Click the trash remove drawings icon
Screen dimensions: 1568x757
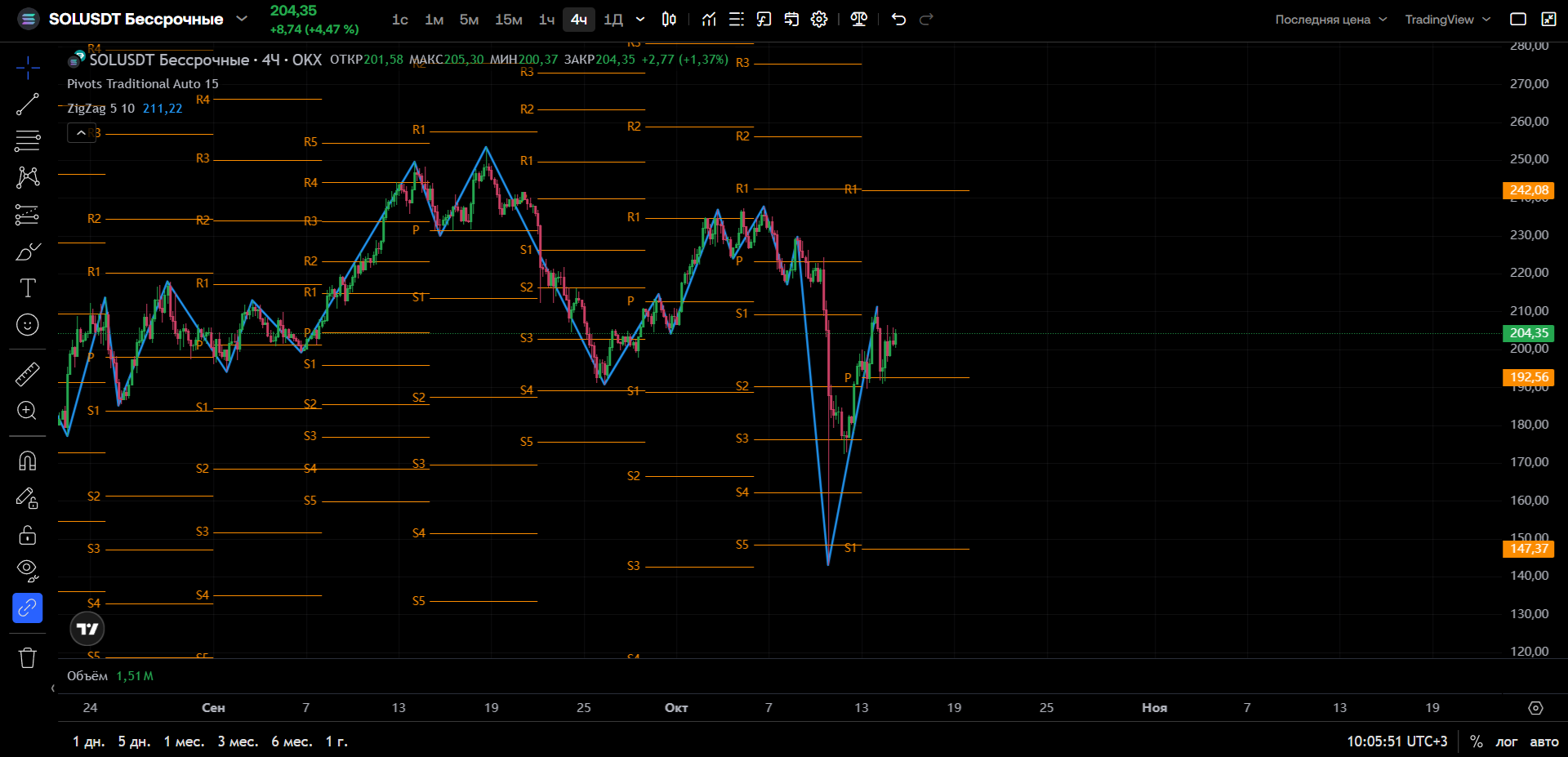[28, 657]
